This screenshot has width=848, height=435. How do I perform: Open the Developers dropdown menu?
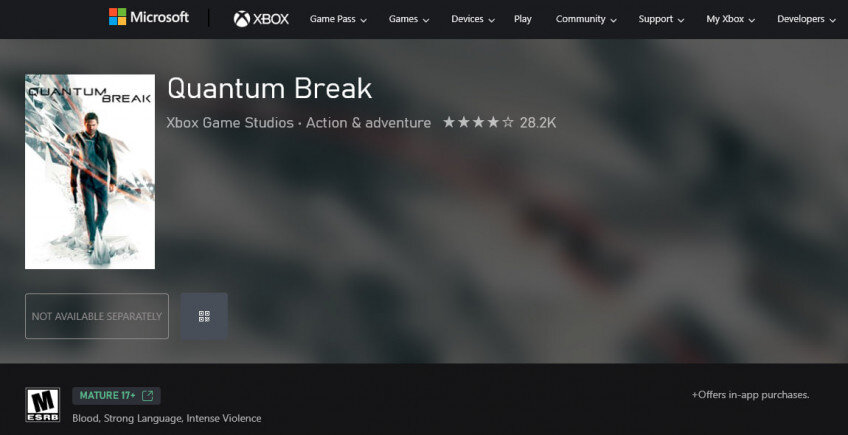point(806,19)
